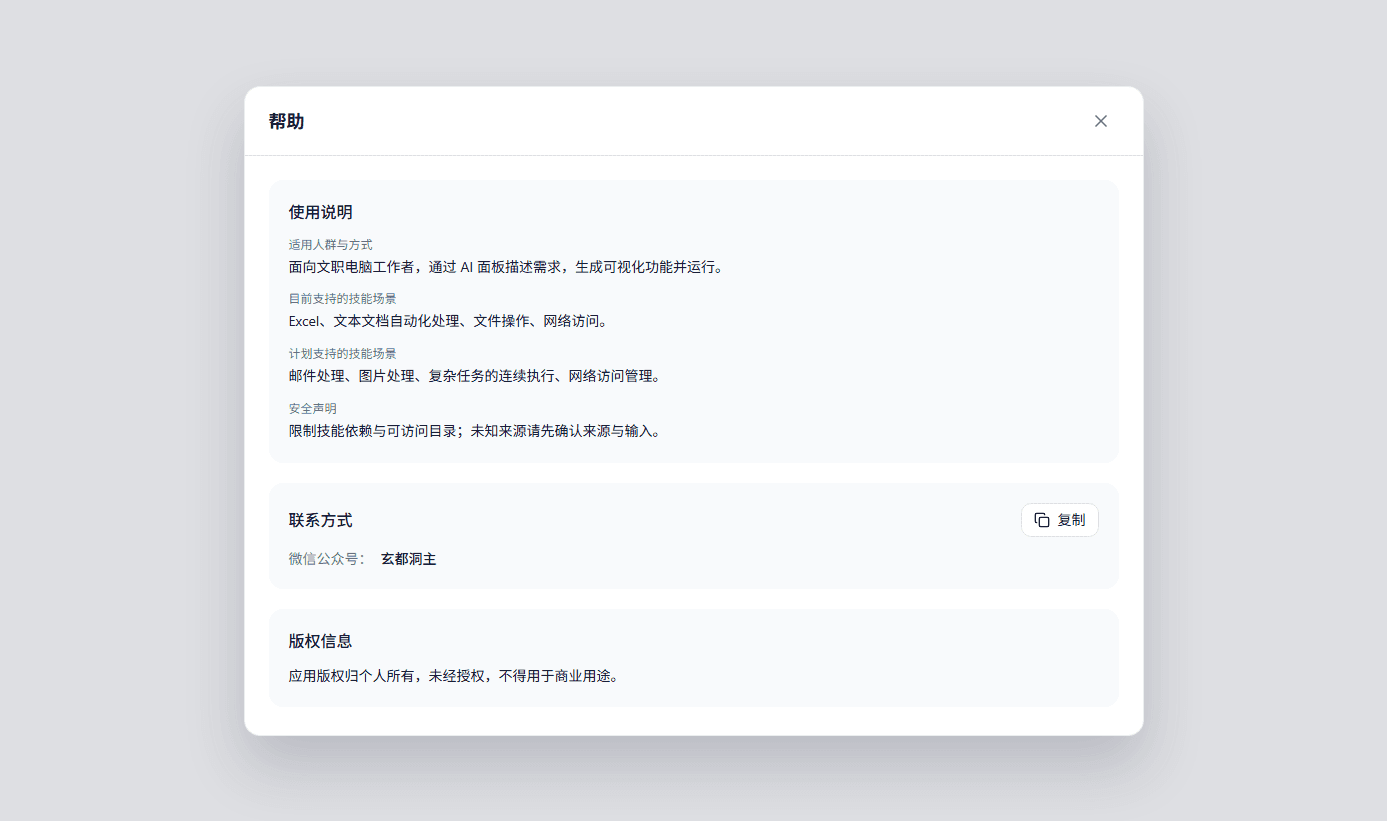Click the 适用人群与方式 subheading

click(x=329, y=244)
